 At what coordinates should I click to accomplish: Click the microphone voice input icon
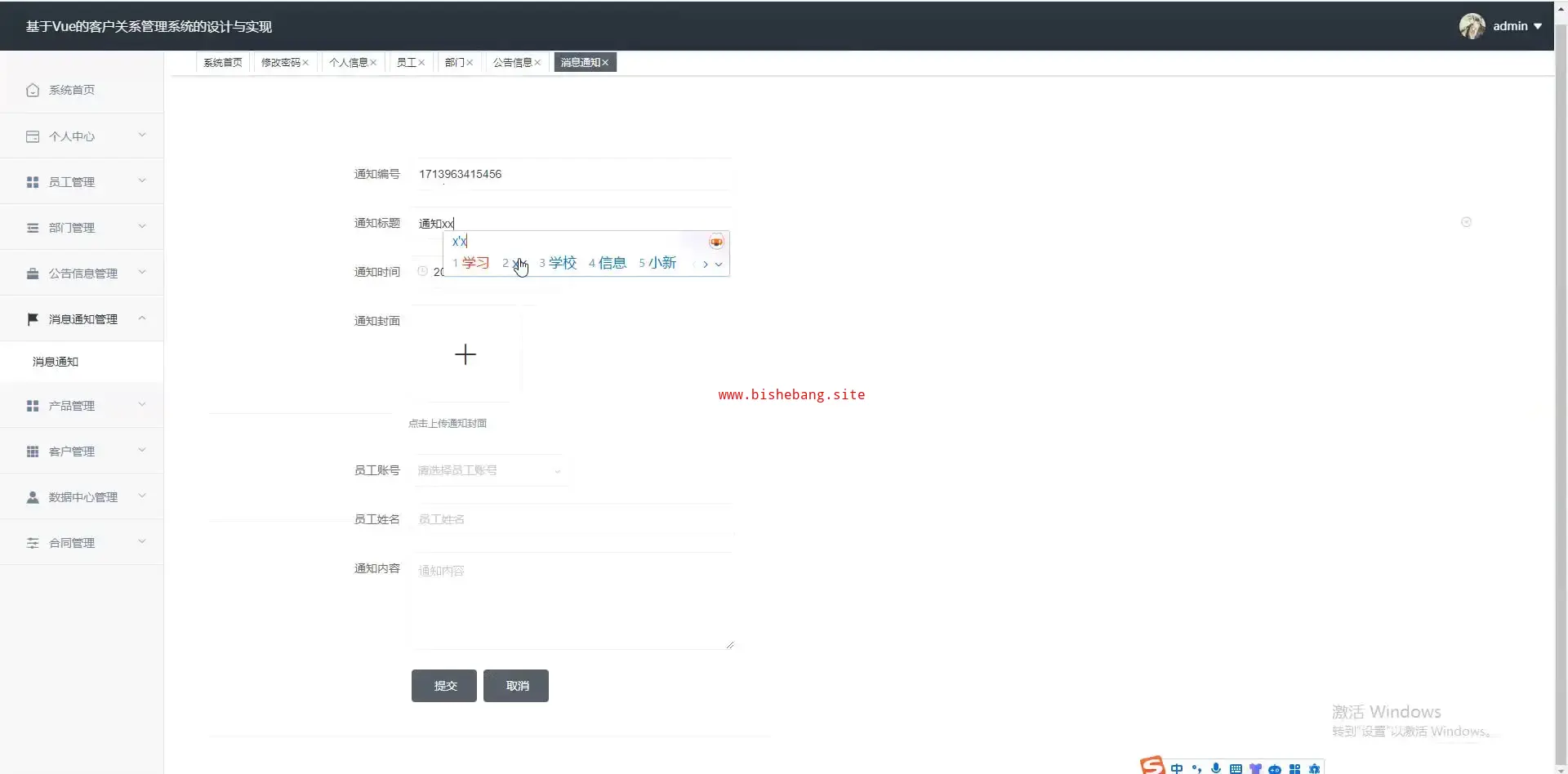click(x=1216, y=768)
